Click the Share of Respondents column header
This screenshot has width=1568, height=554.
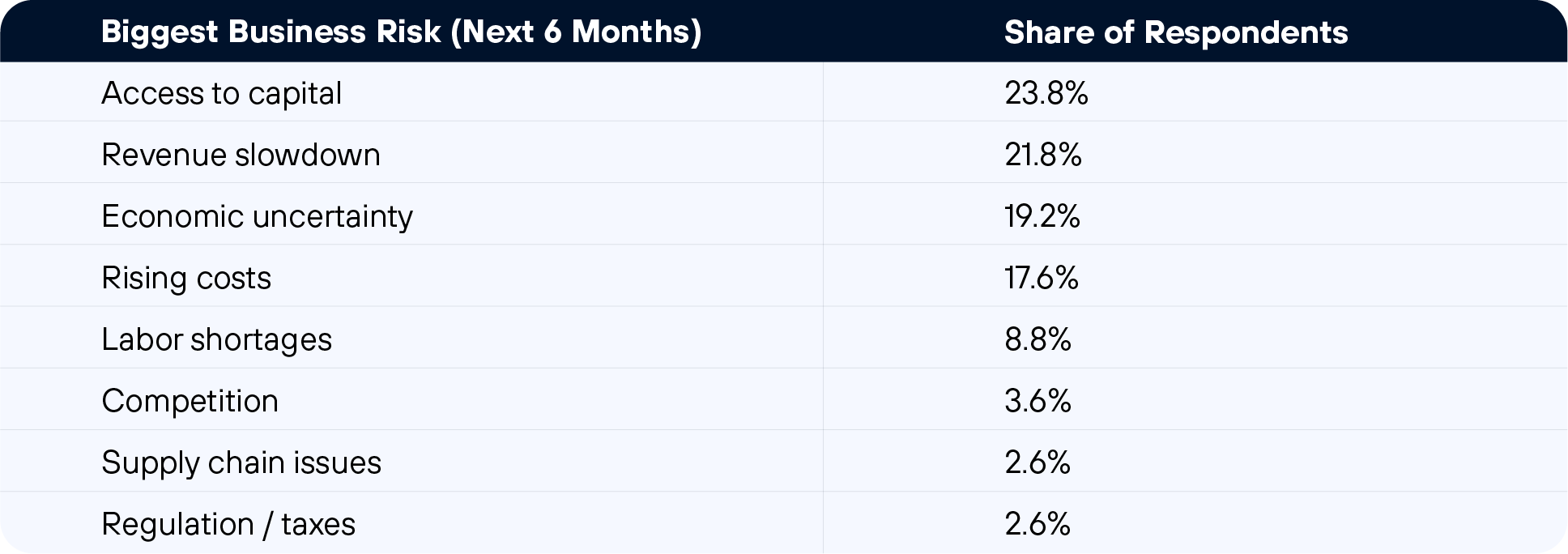[1176, 32]
